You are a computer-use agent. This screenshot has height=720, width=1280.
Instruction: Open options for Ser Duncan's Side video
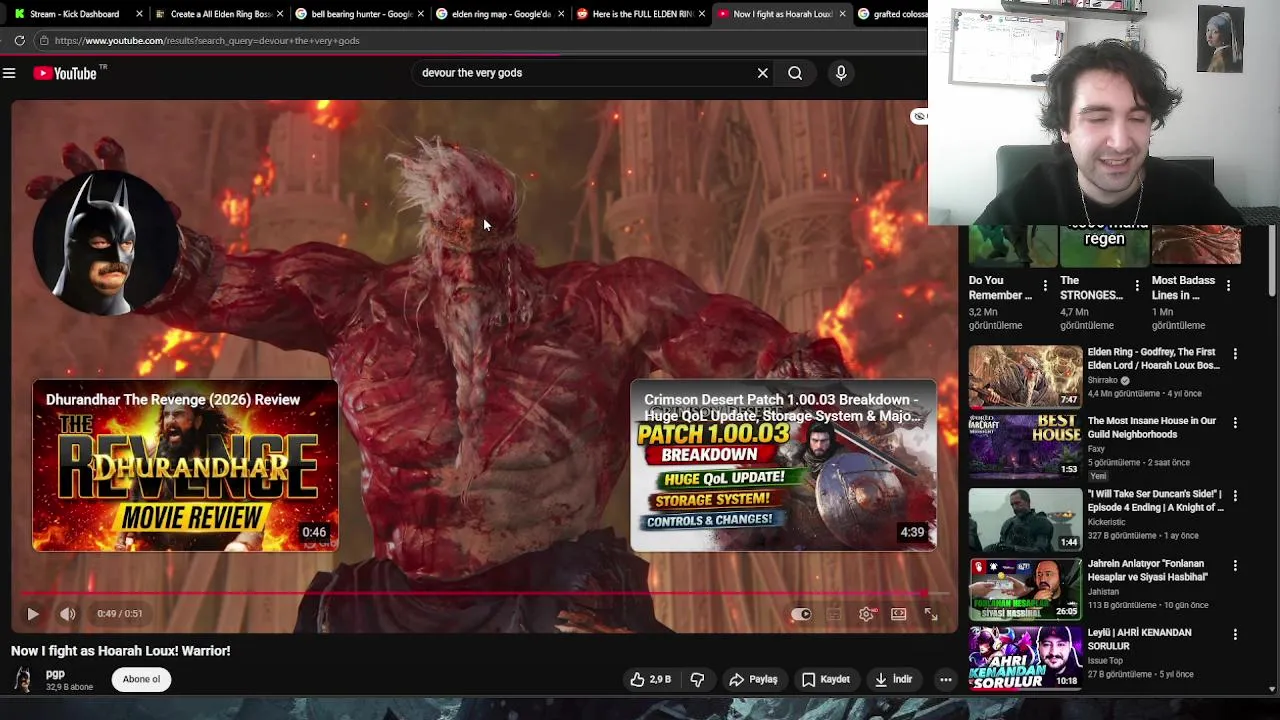[x=1235, y=496]
